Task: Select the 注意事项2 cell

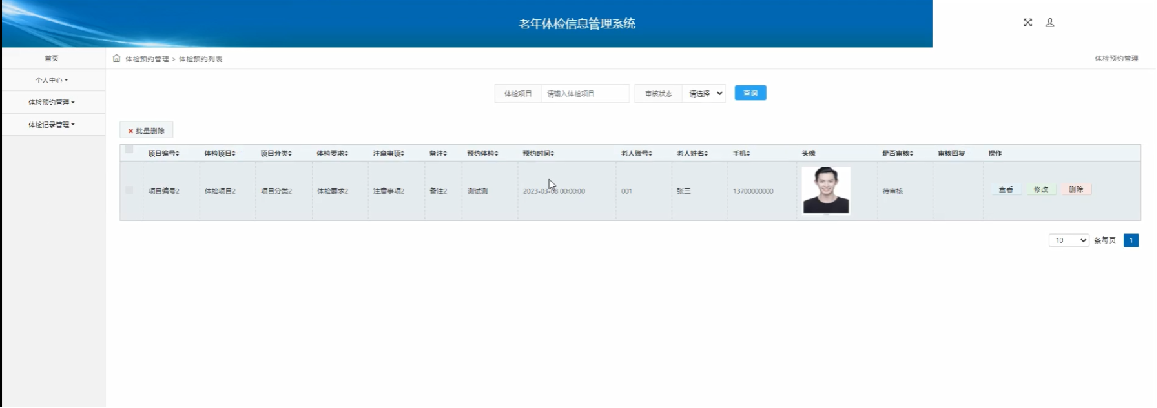Action: [388, 191]
